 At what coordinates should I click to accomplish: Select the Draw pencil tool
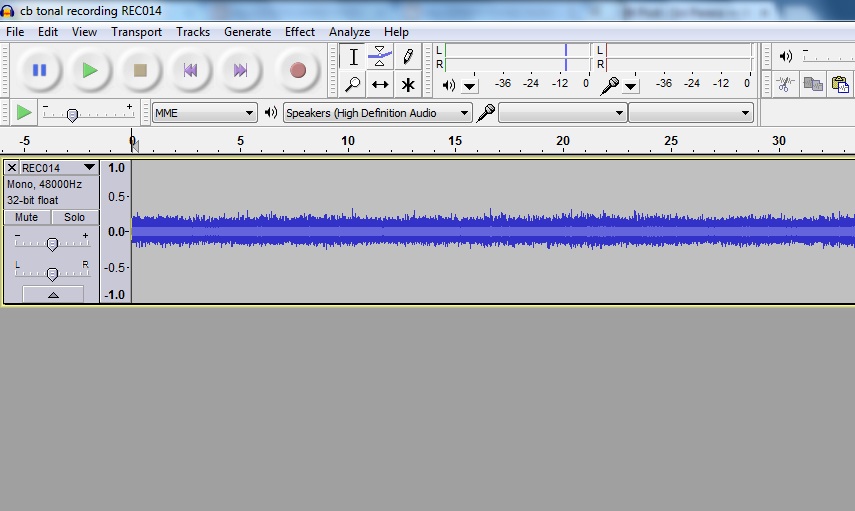tap(408, 57)
